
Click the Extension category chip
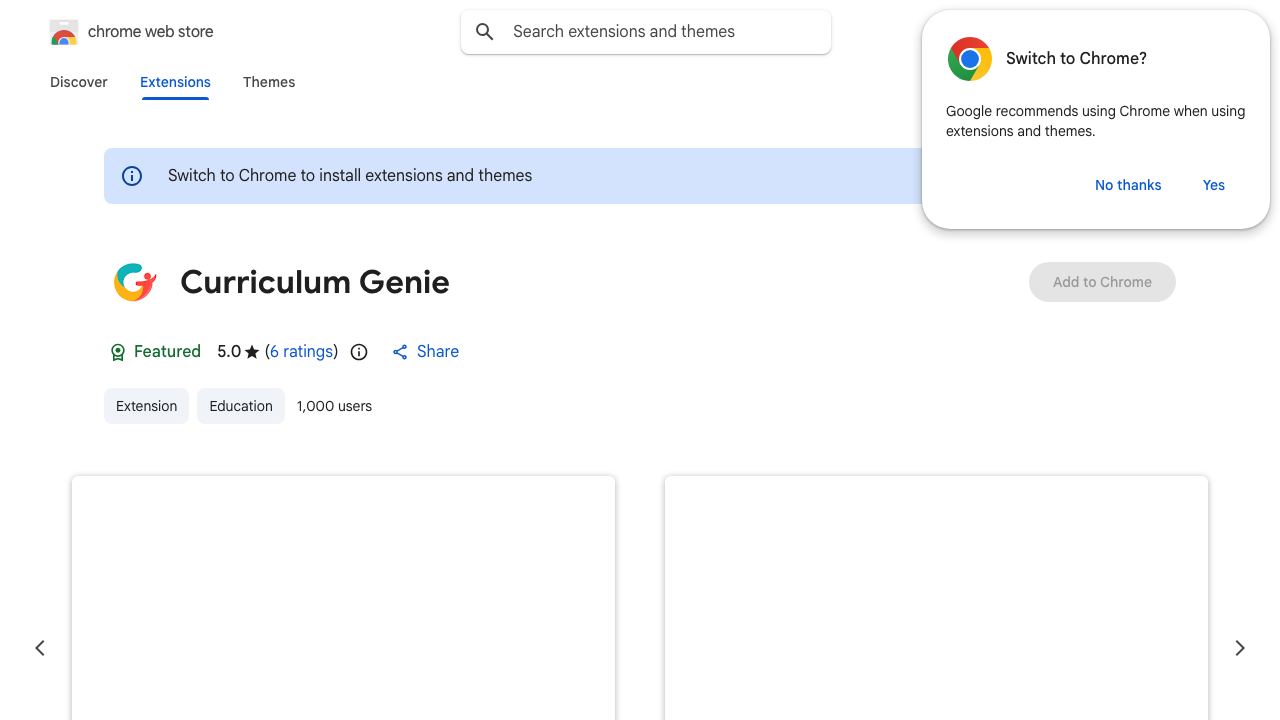(146, 406)
